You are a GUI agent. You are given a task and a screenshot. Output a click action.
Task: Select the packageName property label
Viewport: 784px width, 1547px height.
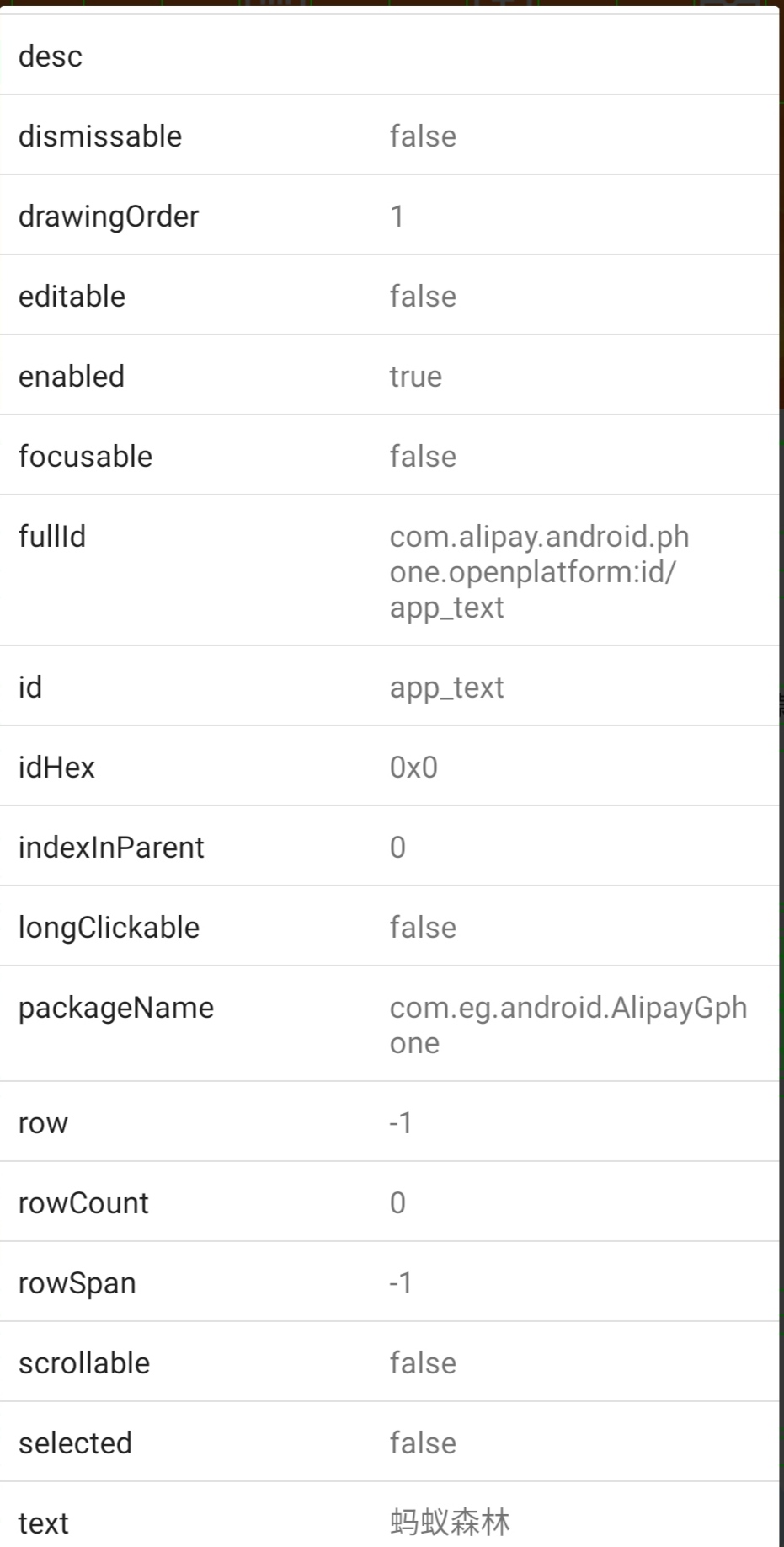[x=116, y=1008]
